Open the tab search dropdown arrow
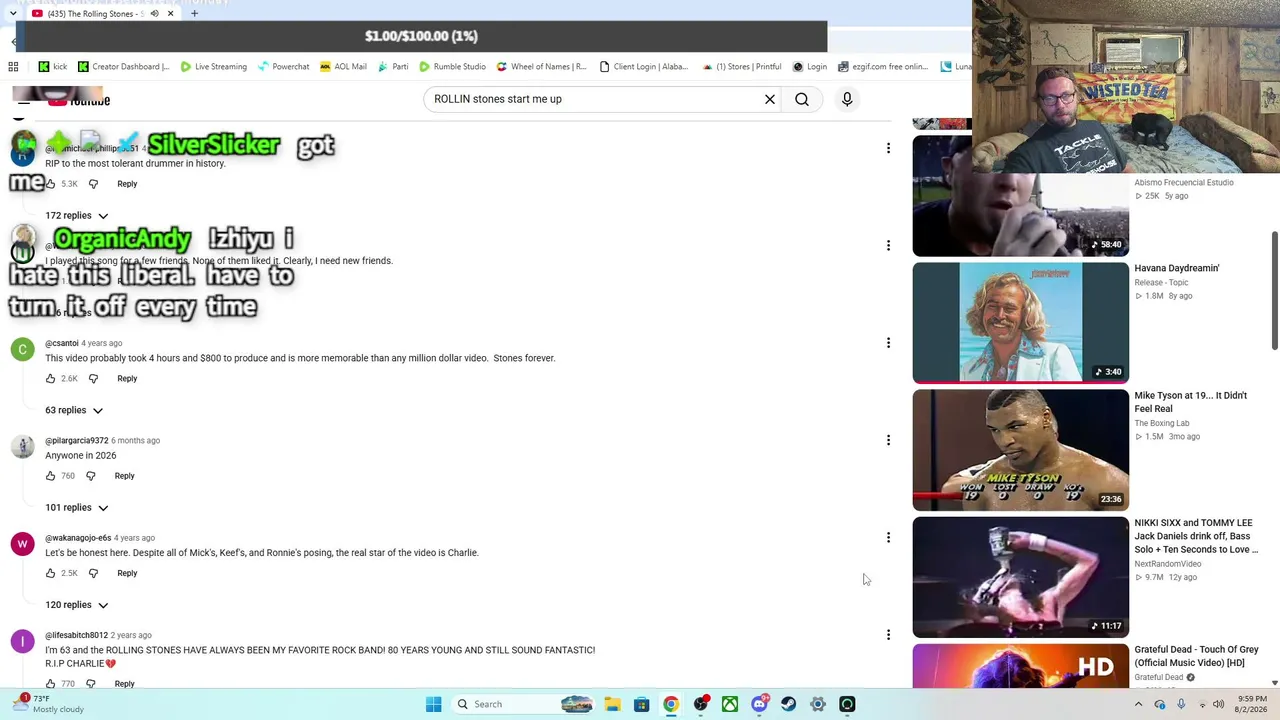 pyautogui.click(x=13, y=14)
